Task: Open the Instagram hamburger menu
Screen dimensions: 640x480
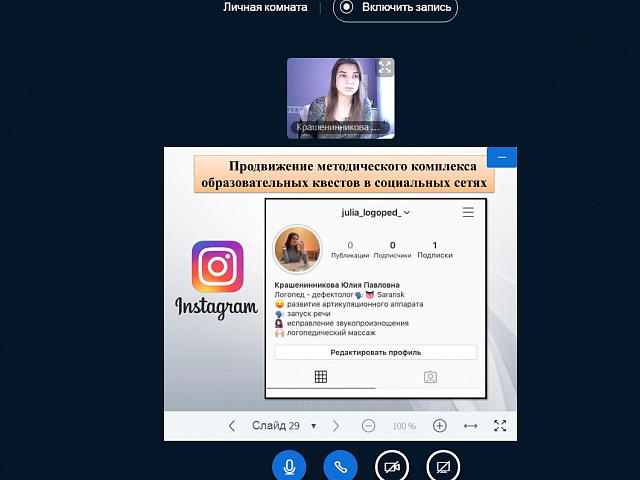Action: pyautogui.click(x=468, y=213)
